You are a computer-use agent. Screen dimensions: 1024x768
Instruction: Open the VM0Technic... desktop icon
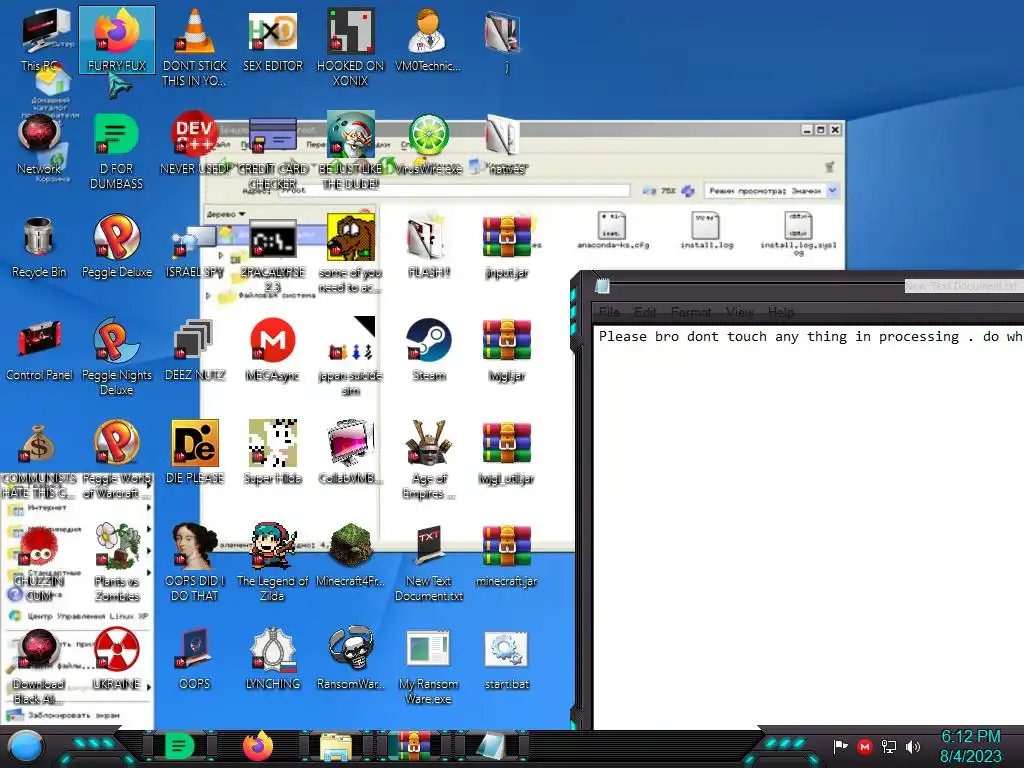pos(428,40)
